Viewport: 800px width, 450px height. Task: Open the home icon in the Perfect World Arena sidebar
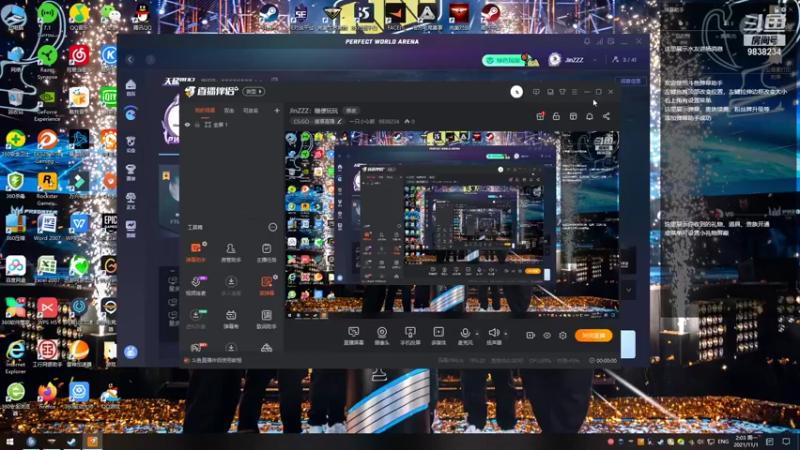tap(131, 87)
